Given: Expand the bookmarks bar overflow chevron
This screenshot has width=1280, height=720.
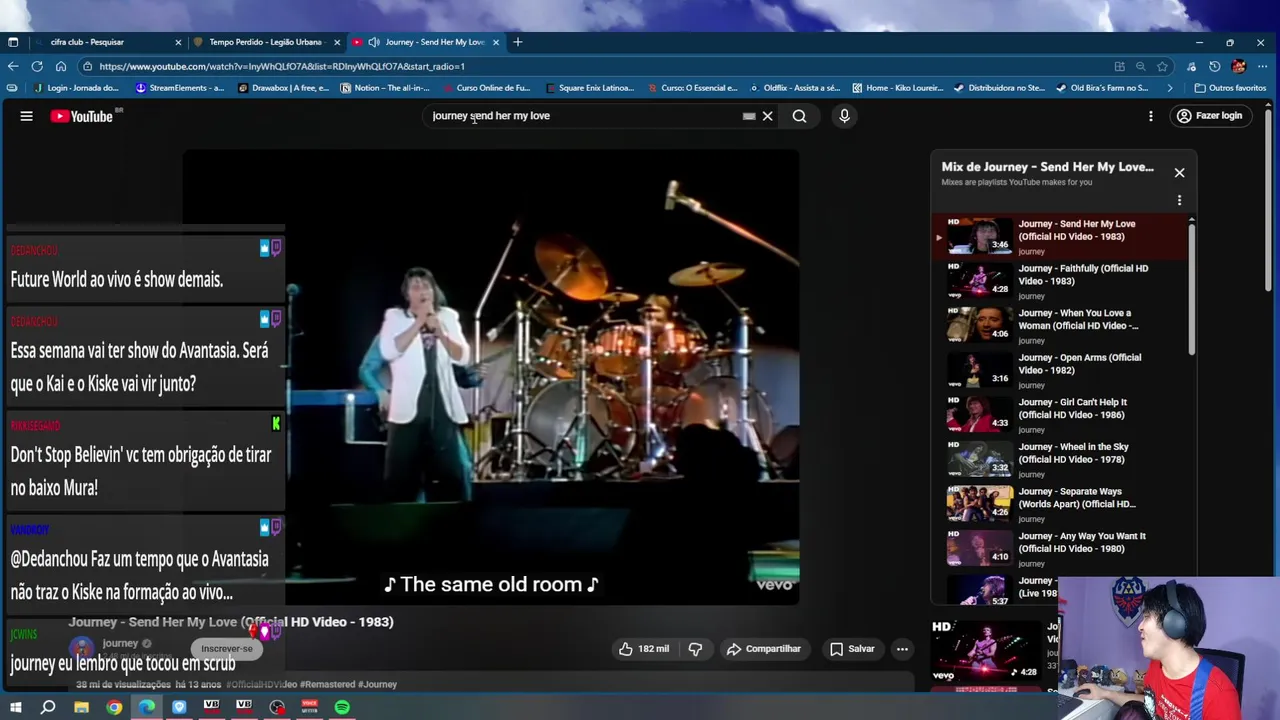Looking at the screenshot, I should pyautogui.click(x=1170, y=88).
